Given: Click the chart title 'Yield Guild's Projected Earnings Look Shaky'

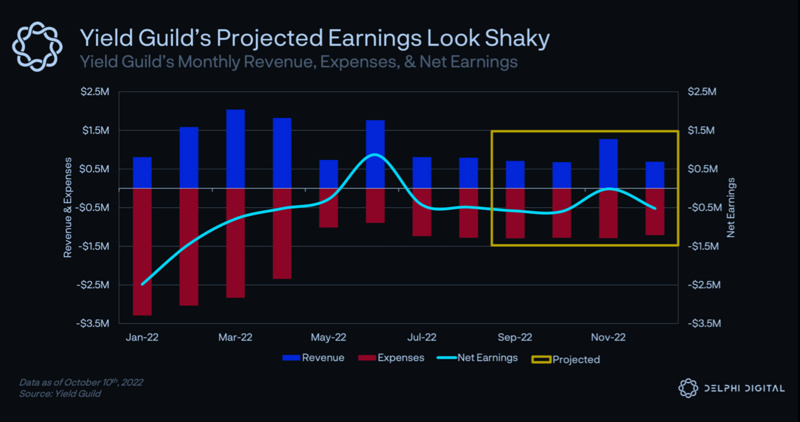Looking at the screenshot, I should pyautogui.click(x=314, y=38).
